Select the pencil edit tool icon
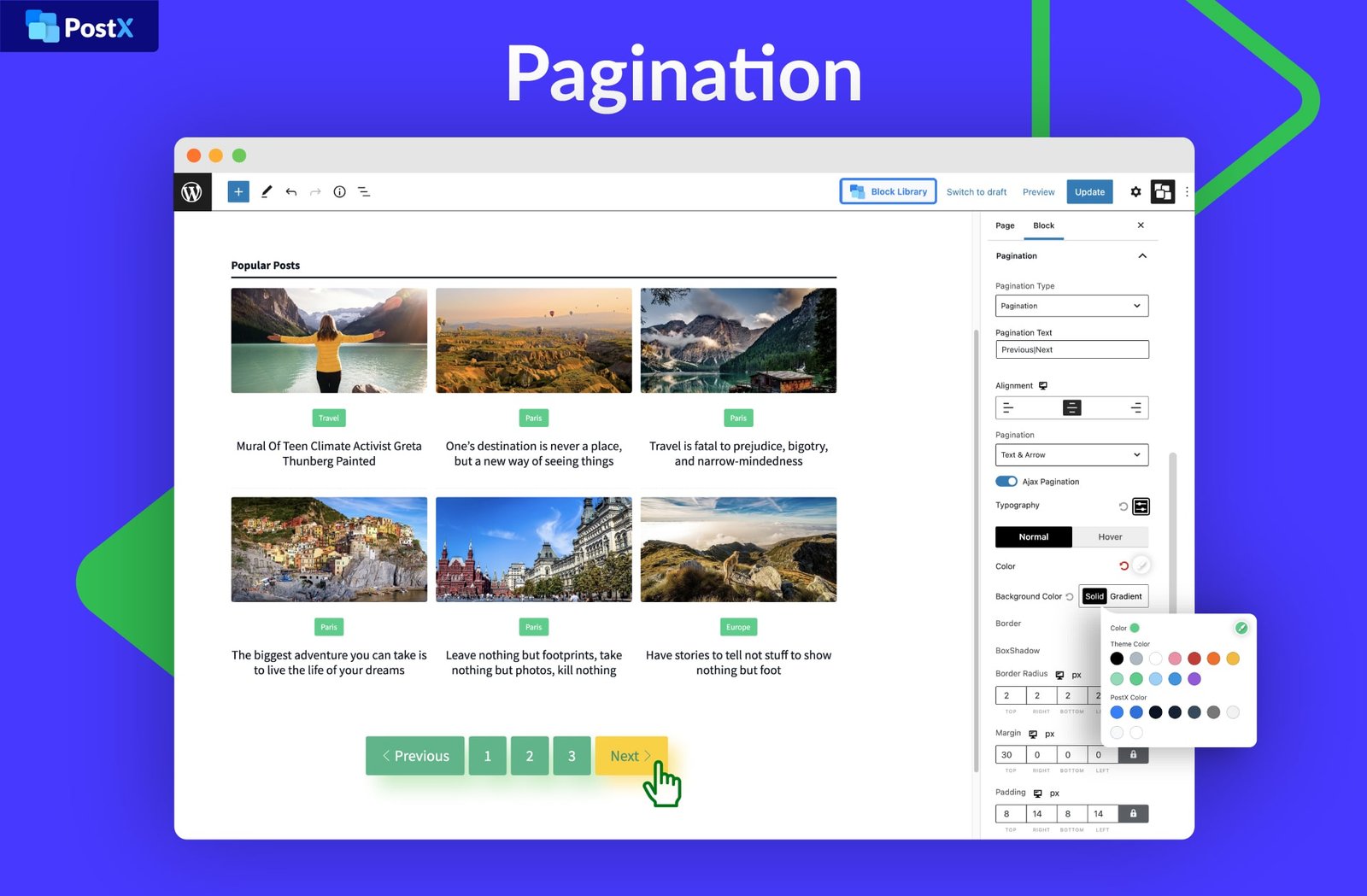The height and width of the screenshot is (896, 1367). point(267,192)
